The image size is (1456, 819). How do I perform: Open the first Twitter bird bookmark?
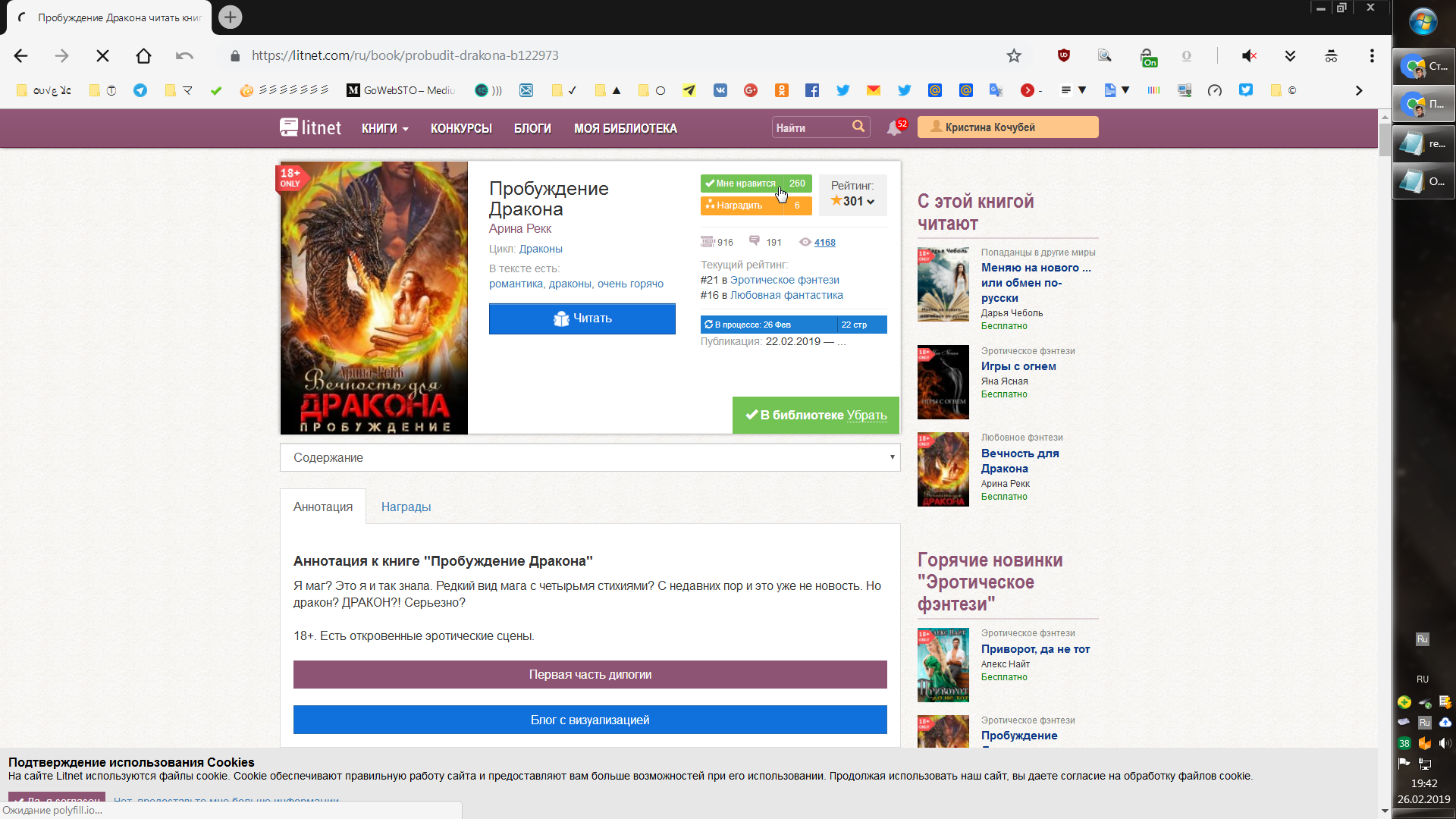[843, 90]
